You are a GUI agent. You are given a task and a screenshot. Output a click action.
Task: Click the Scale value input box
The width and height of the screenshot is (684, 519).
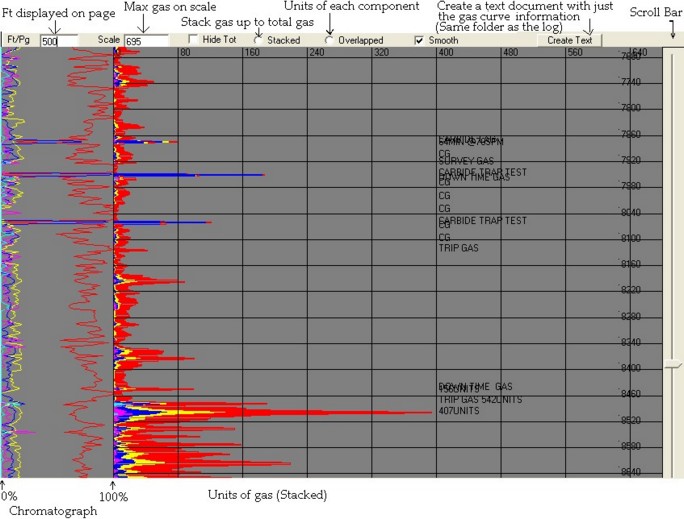[146, 41]
